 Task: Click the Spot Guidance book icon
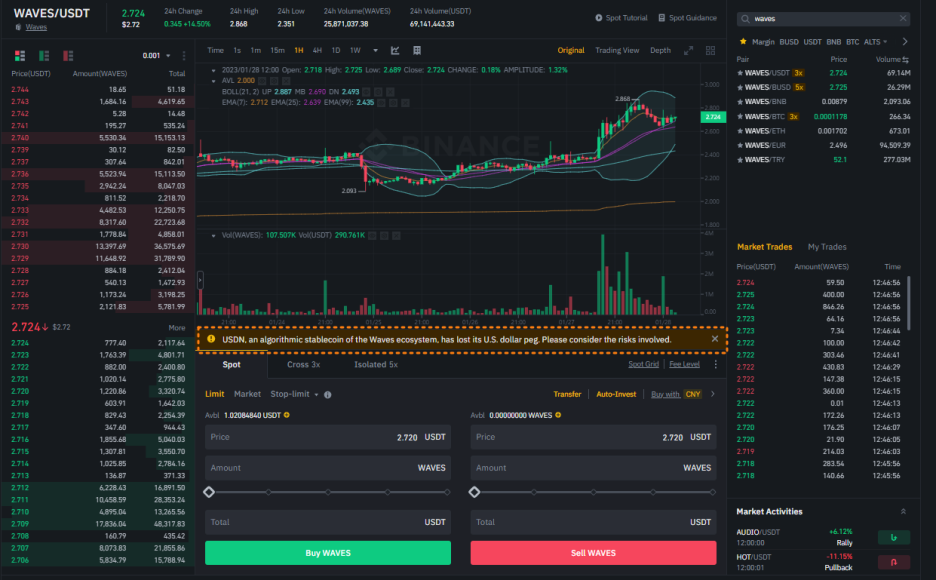[661, 18]
